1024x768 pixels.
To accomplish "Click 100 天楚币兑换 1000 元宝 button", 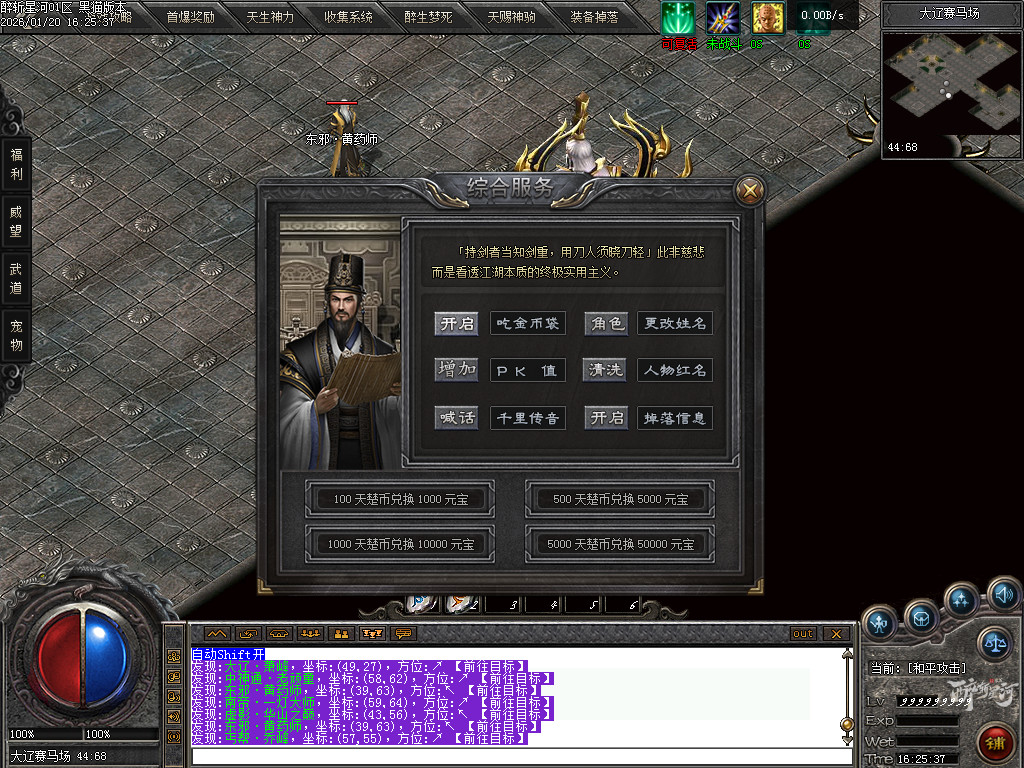I will [400, 498].
